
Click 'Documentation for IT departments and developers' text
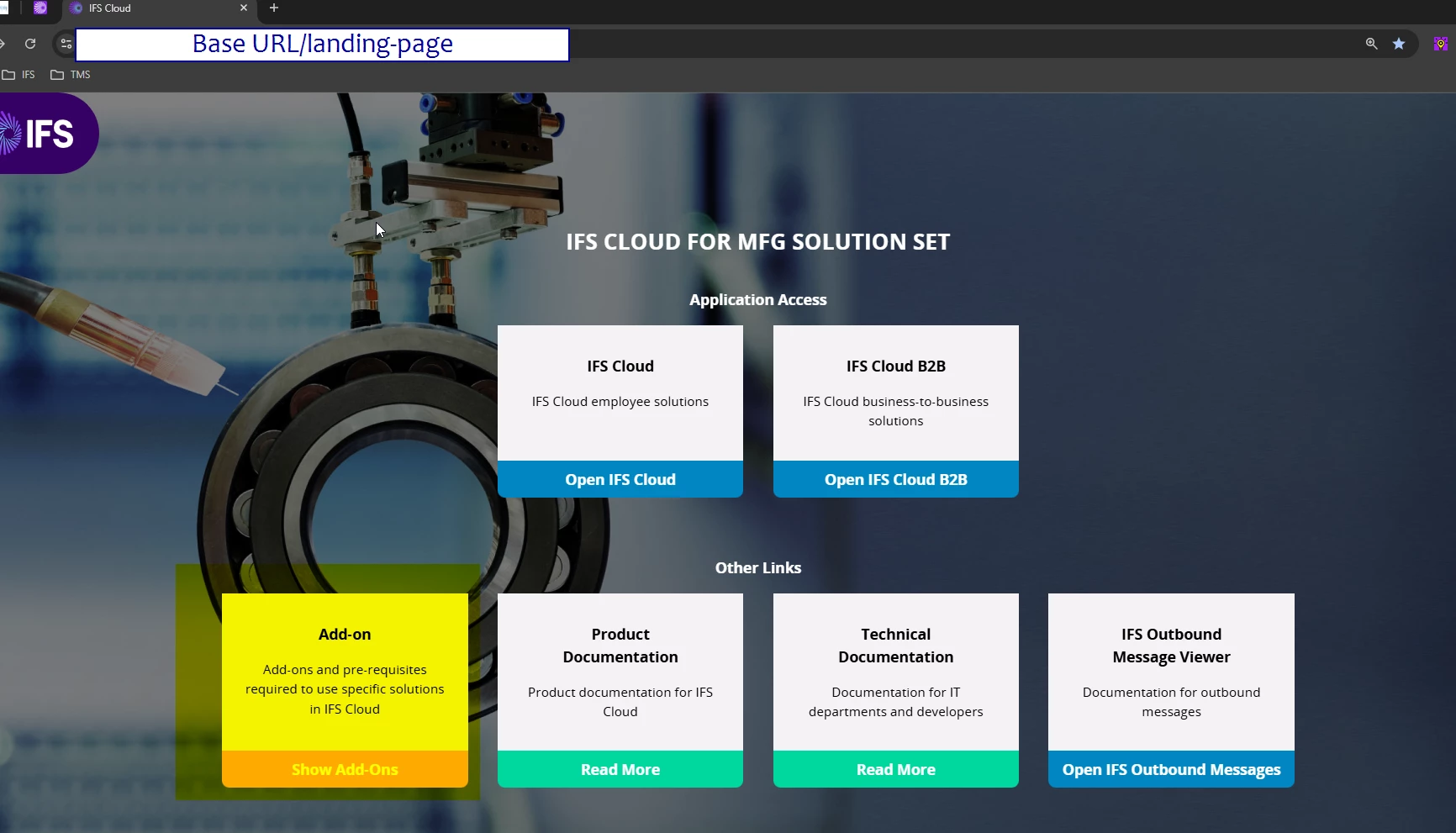click(896, 702)
